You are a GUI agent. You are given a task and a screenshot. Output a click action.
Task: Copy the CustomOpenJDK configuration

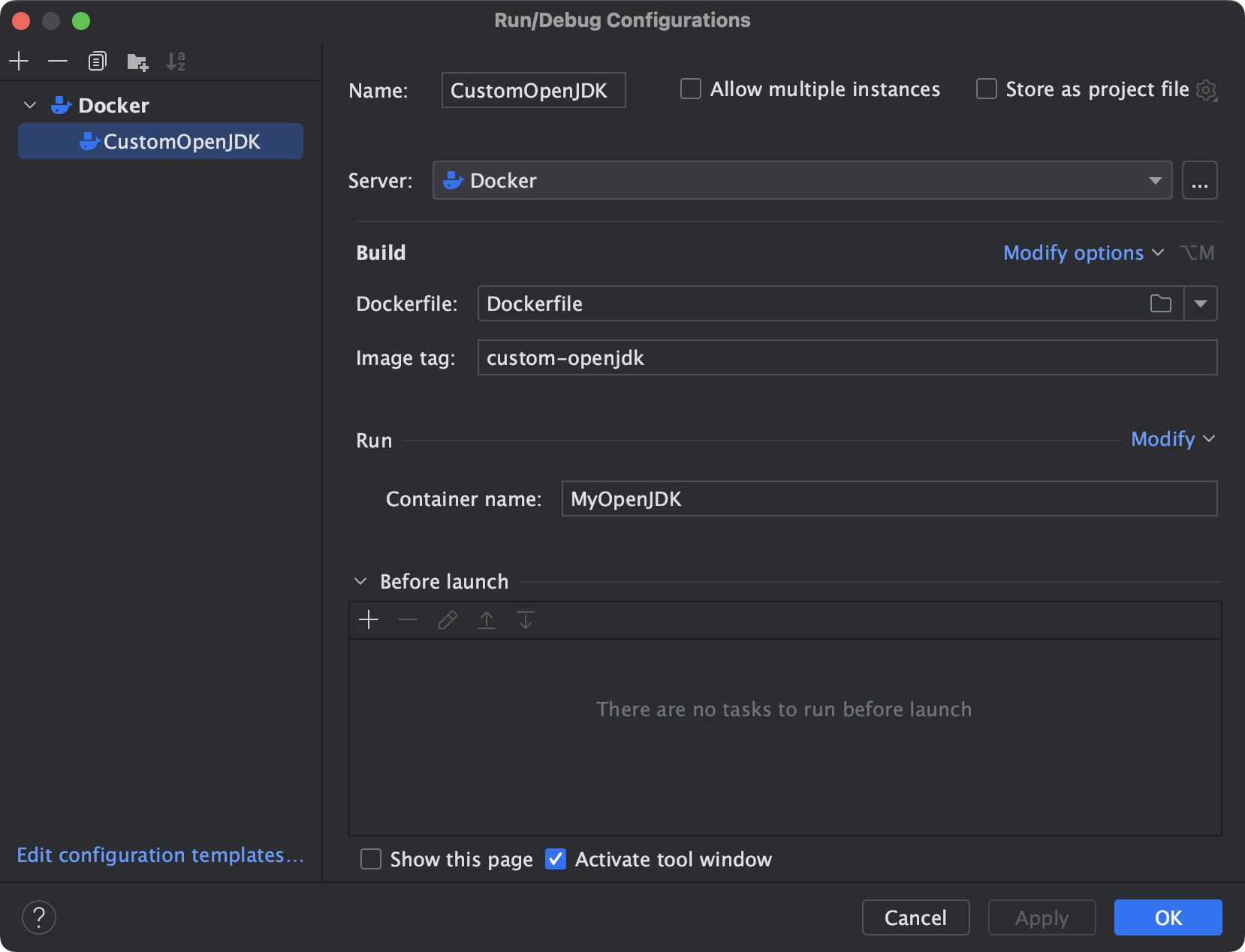tap(97, 61)
